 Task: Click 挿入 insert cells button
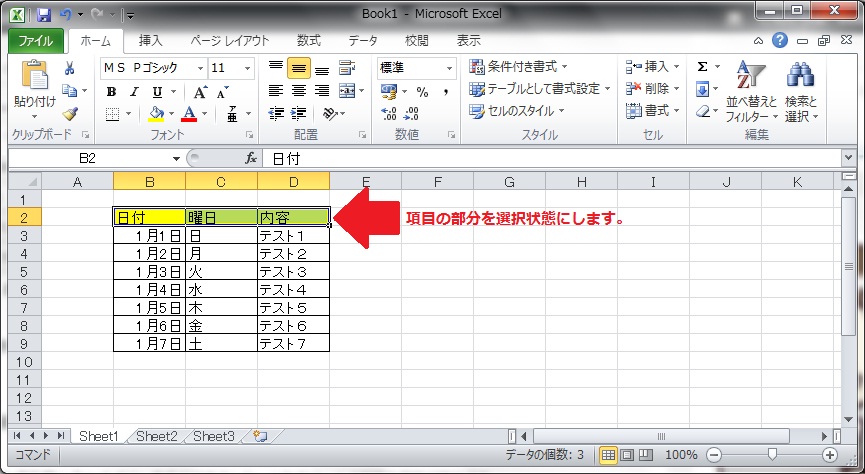click(x=653, y=67)
